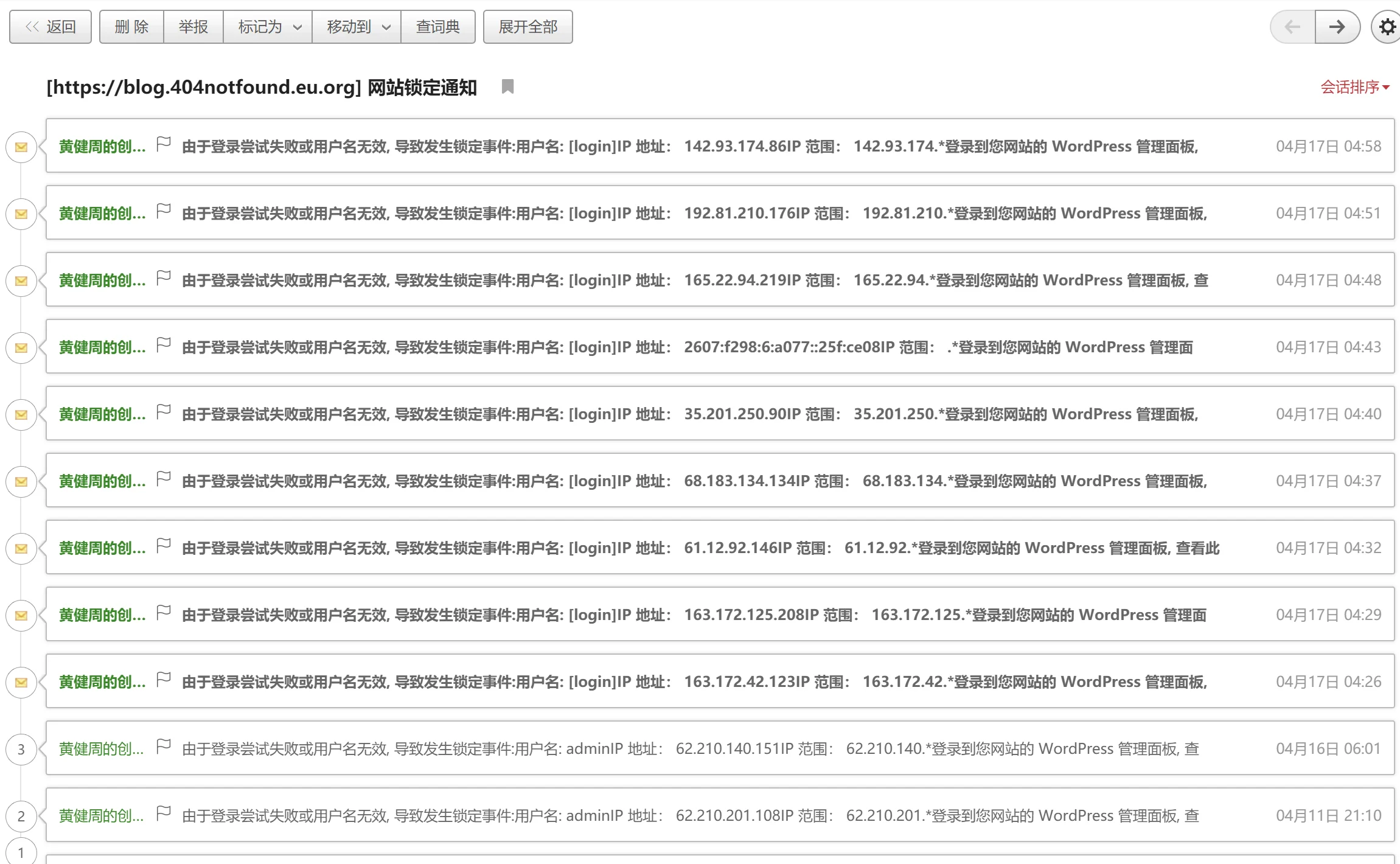Toggle flag on the 35.201.250.90 message
The height and width of the screenshot is (864, 1400).
coord(163,412)
